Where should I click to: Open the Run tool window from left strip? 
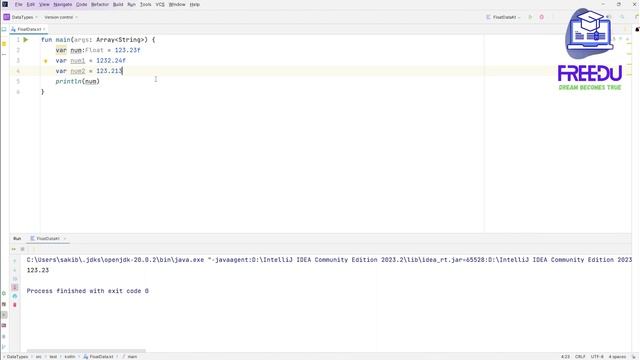(4, 315)
